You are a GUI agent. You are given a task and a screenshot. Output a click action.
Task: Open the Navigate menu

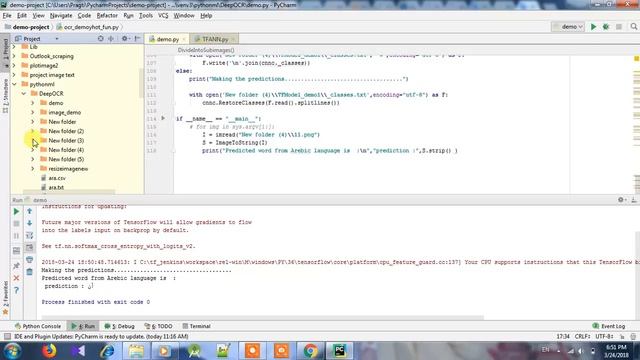pyautogui.click(x=61, y=16)
